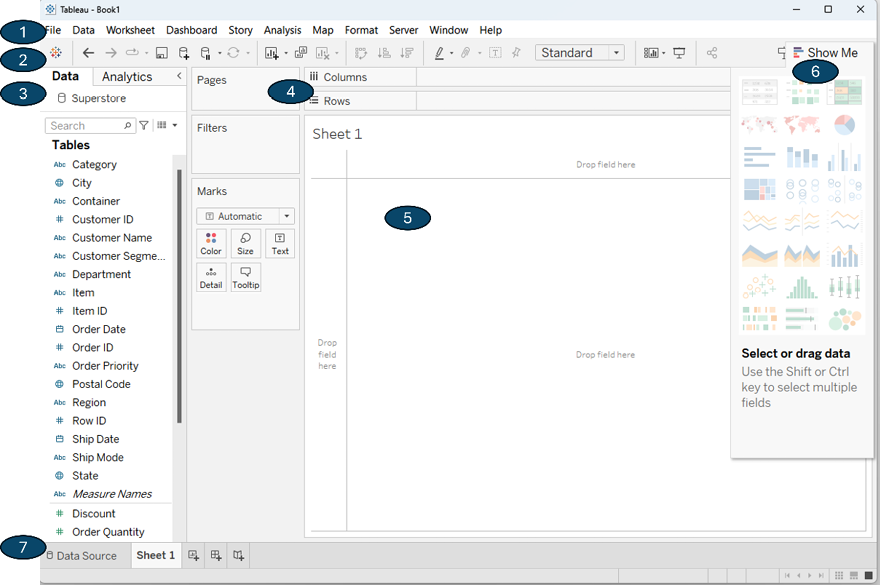Image resolution: width=880 pixels, height=585 pixels.
Task: Select the Superstore data source
Action: pos(98,99)
